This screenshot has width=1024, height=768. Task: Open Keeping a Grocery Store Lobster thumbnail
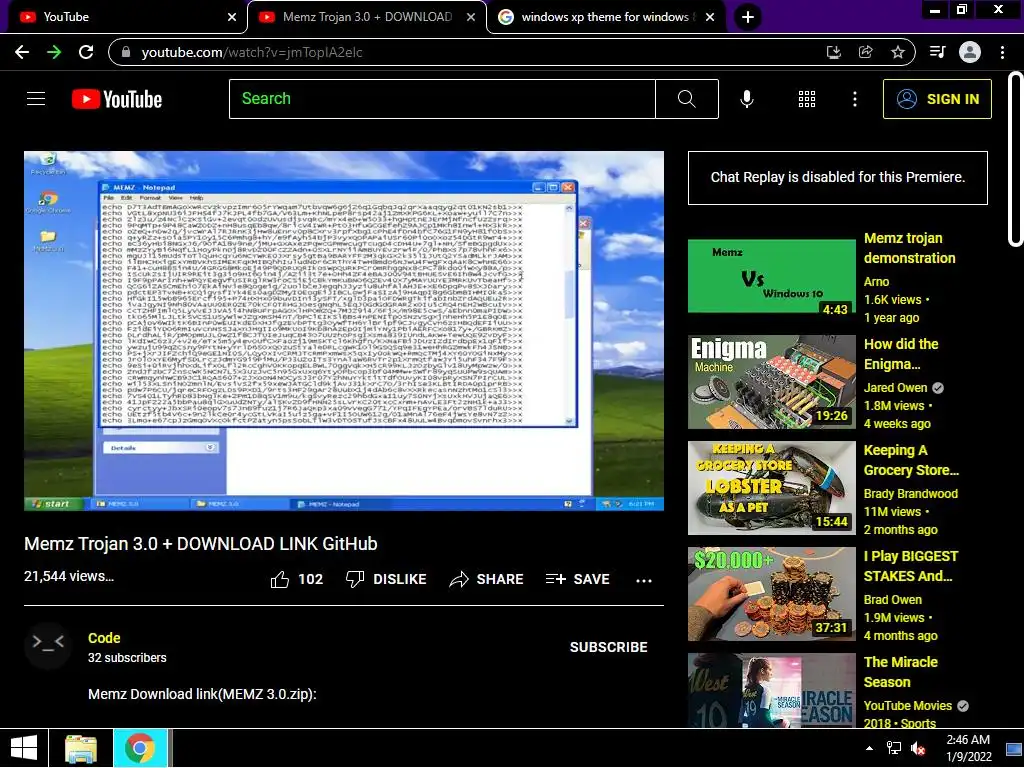771,488
